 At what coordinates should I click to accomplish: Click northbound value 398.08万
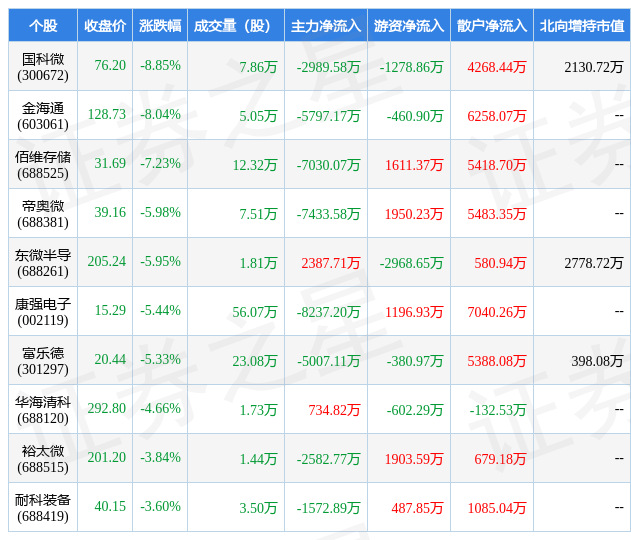pos(597,361)
